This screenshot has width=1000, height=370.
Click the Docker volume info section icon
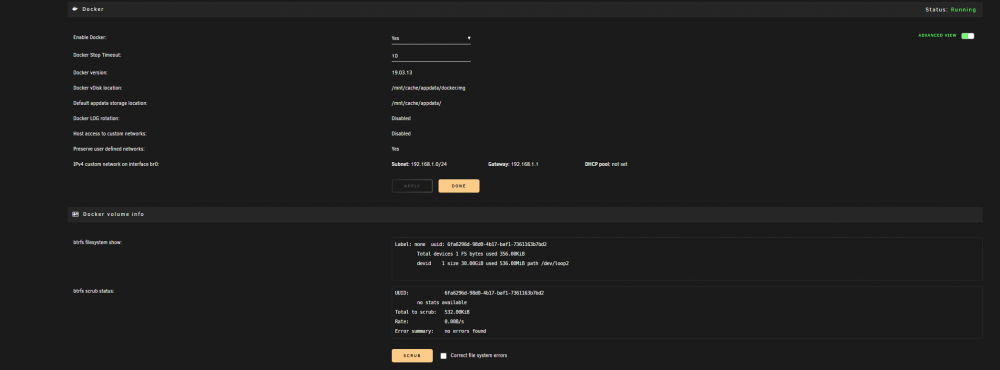tap(75, 214)
